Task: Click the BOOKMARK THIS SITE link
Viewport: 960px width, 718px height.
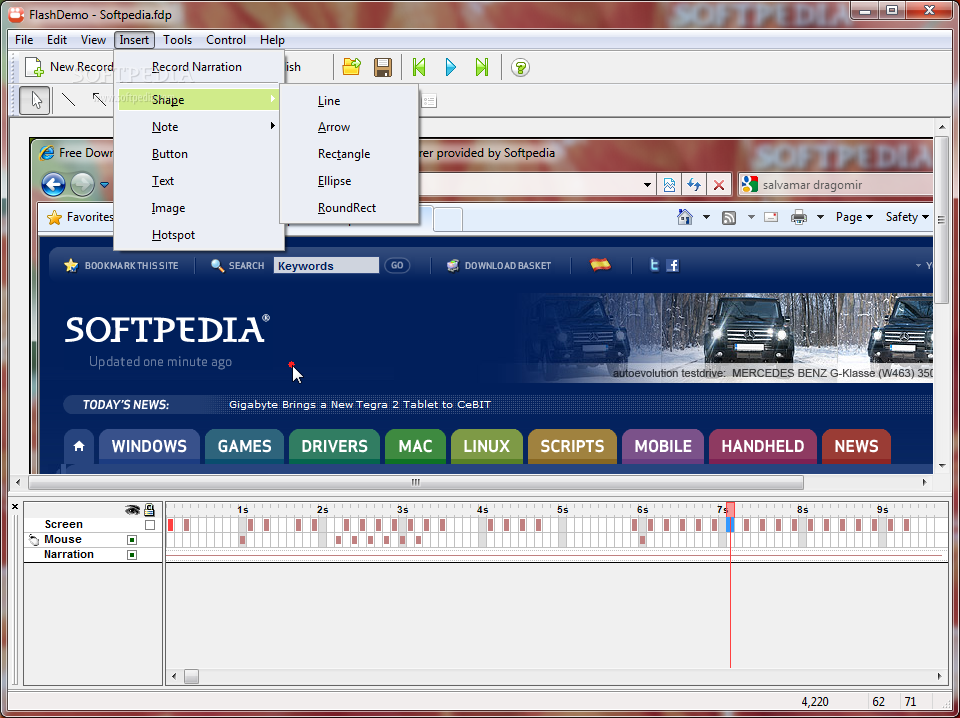Action: pos(131,266)
